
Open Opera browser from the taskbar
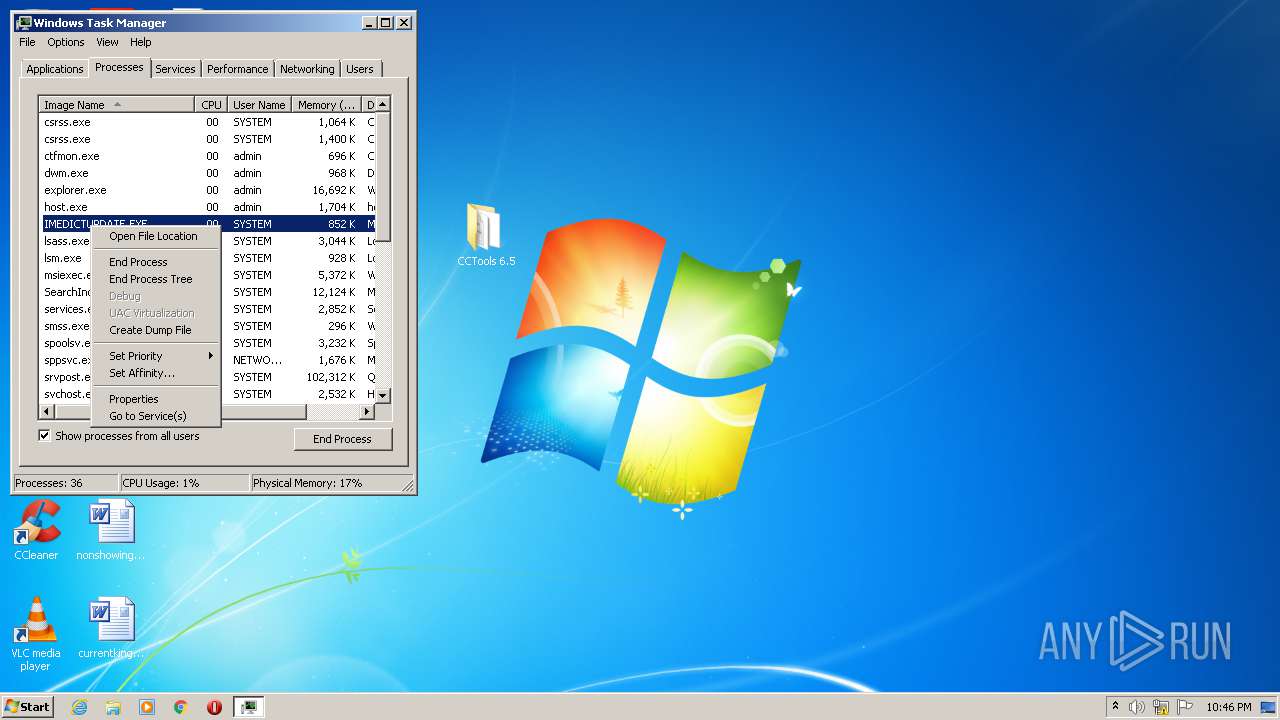pyautogui.click(x=214, y=707)
